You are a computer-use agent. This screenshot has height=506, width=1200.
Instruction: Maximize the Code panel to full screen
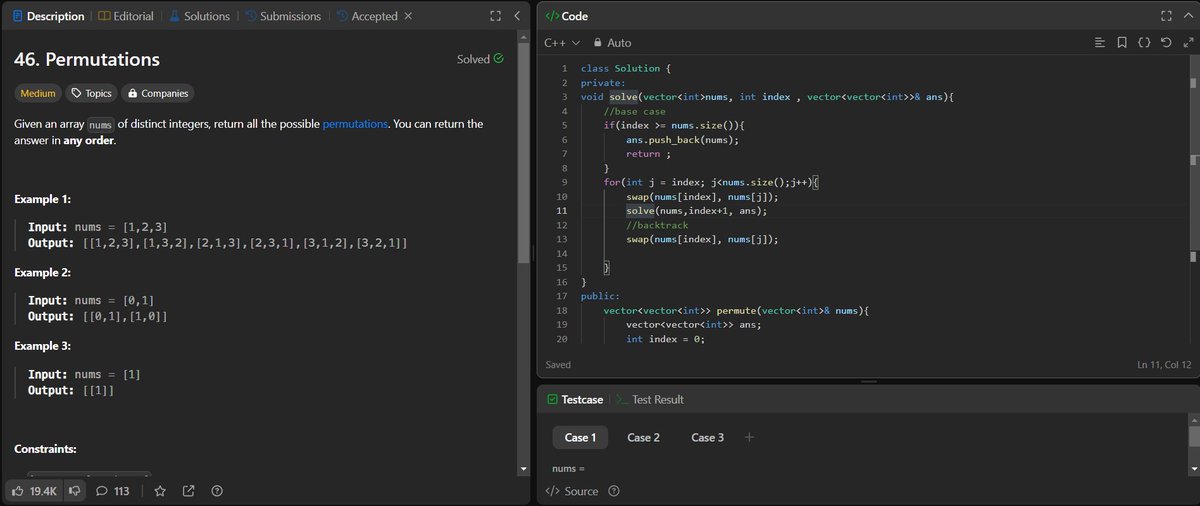click(x=1165, y=16)
